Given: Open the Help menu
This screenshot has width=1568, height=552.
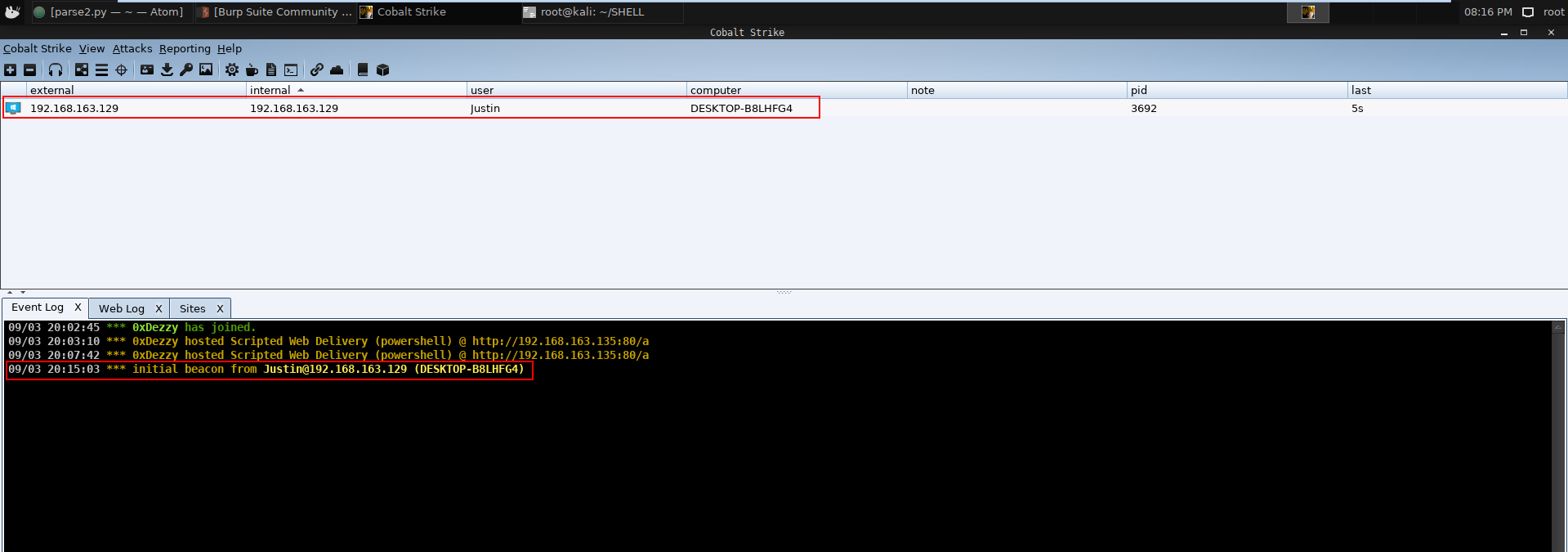Looking at the screenshot, I should [230, 48].
